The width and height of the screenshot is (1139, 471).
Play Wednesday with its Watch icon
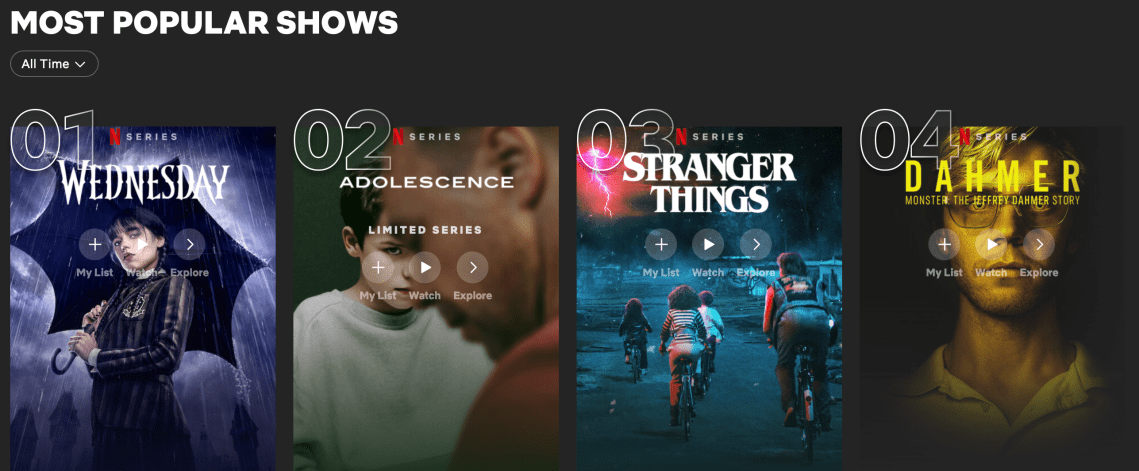(142, 244)
